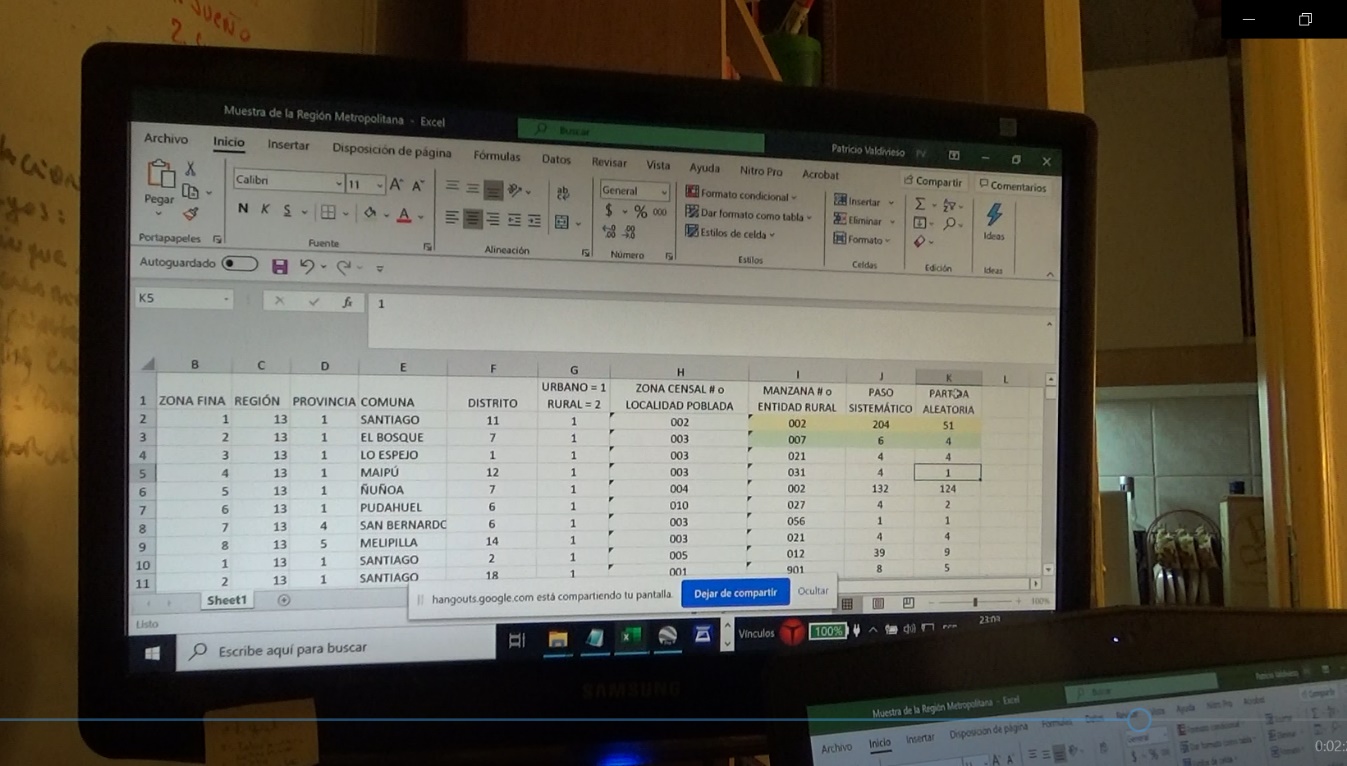Click the red Font Color A

pyautogui.click(x=404, y=215)
